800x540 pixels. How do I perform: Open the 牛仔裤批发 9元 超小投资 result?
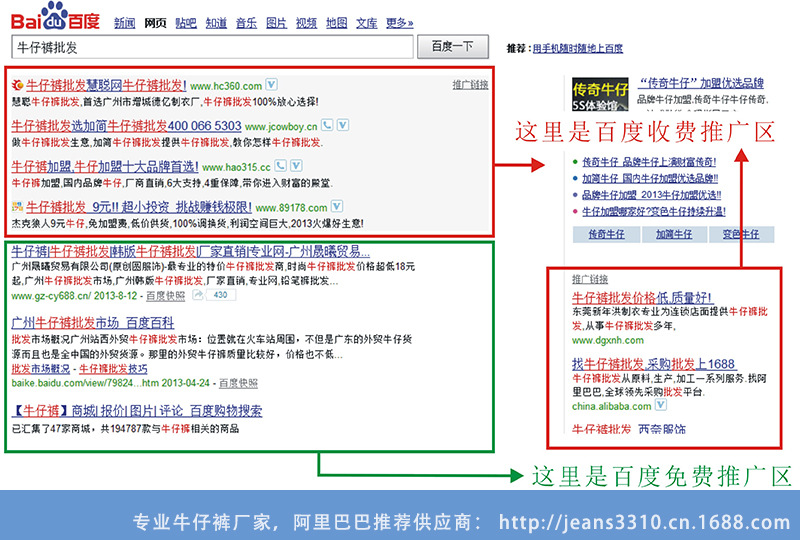click(x=139, y=207)
